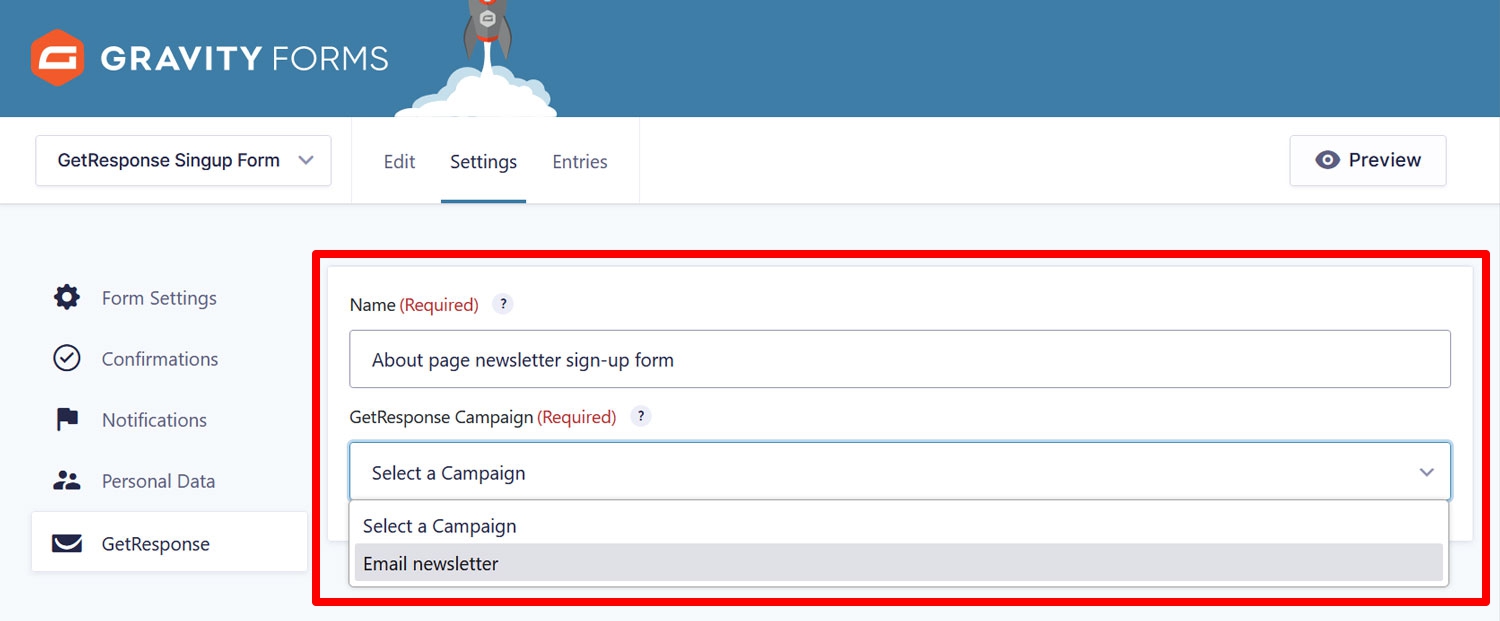Click the Preview button
This screenshot has height=621, width=1500.
(x=1367, y=160)
